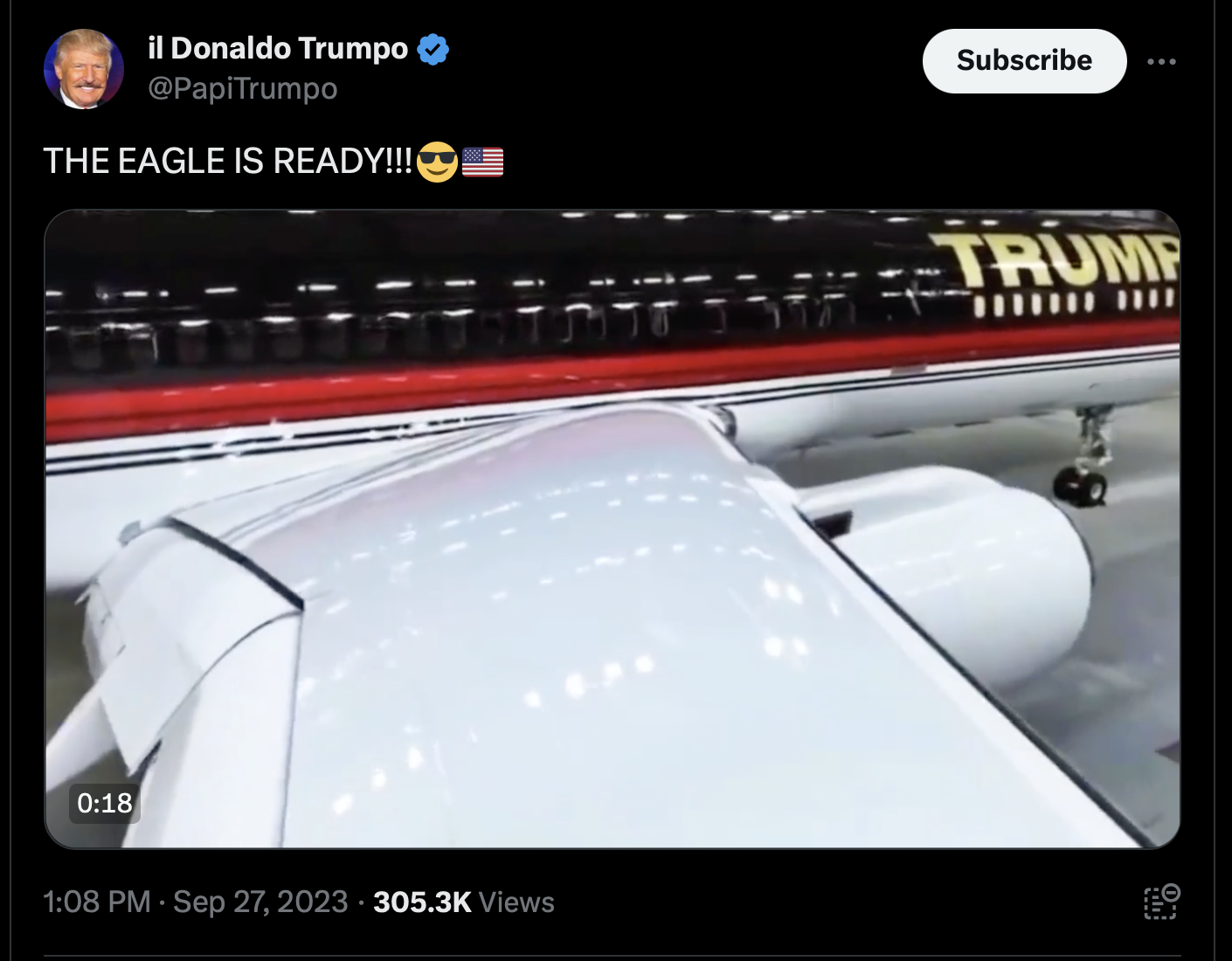Screen dimensions: 1232x961
Task: Click the 0:18 video duration badge
Action: click(x=105, y=803)
